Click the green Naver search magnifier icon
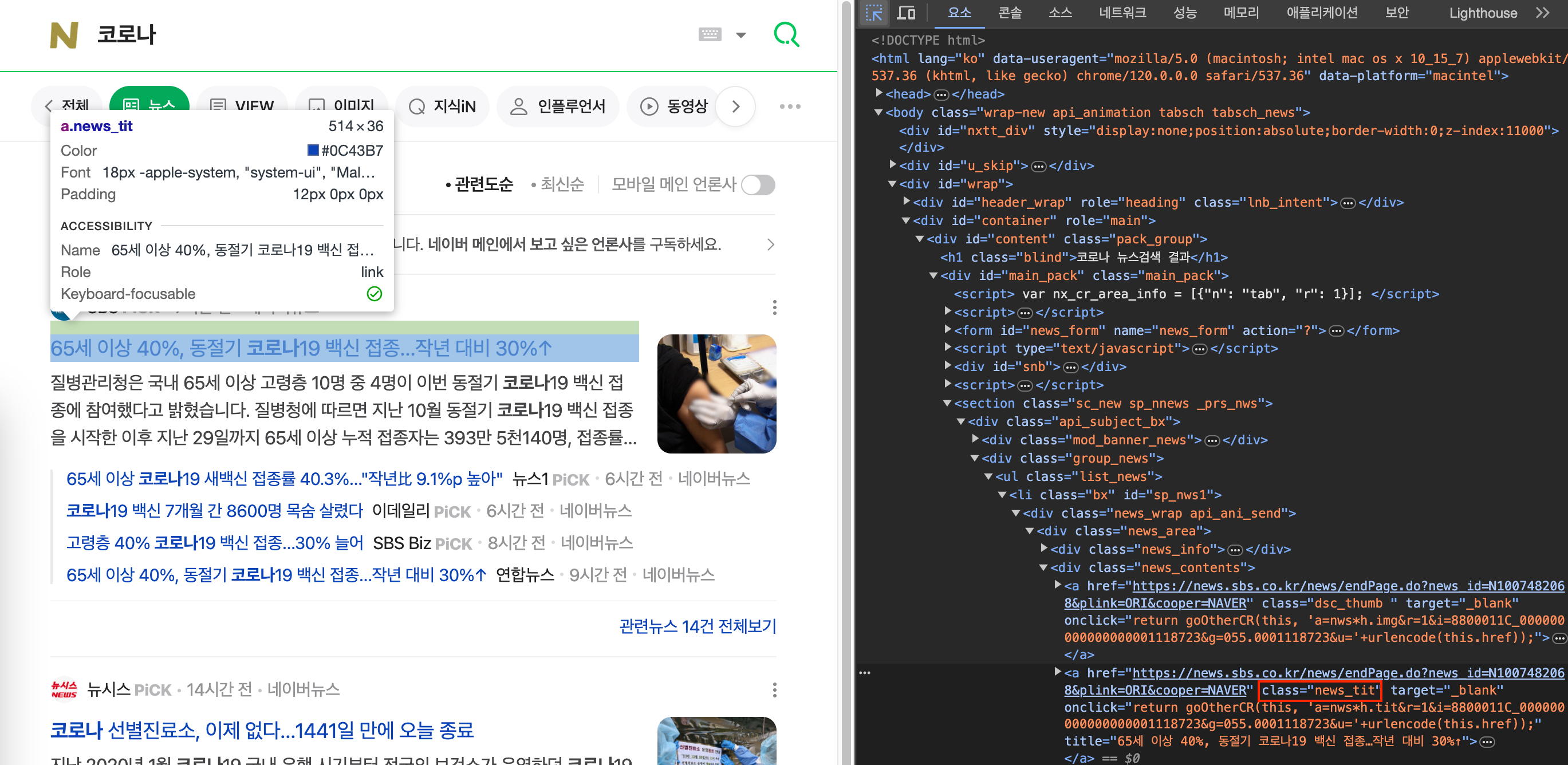 click(786, 35)
